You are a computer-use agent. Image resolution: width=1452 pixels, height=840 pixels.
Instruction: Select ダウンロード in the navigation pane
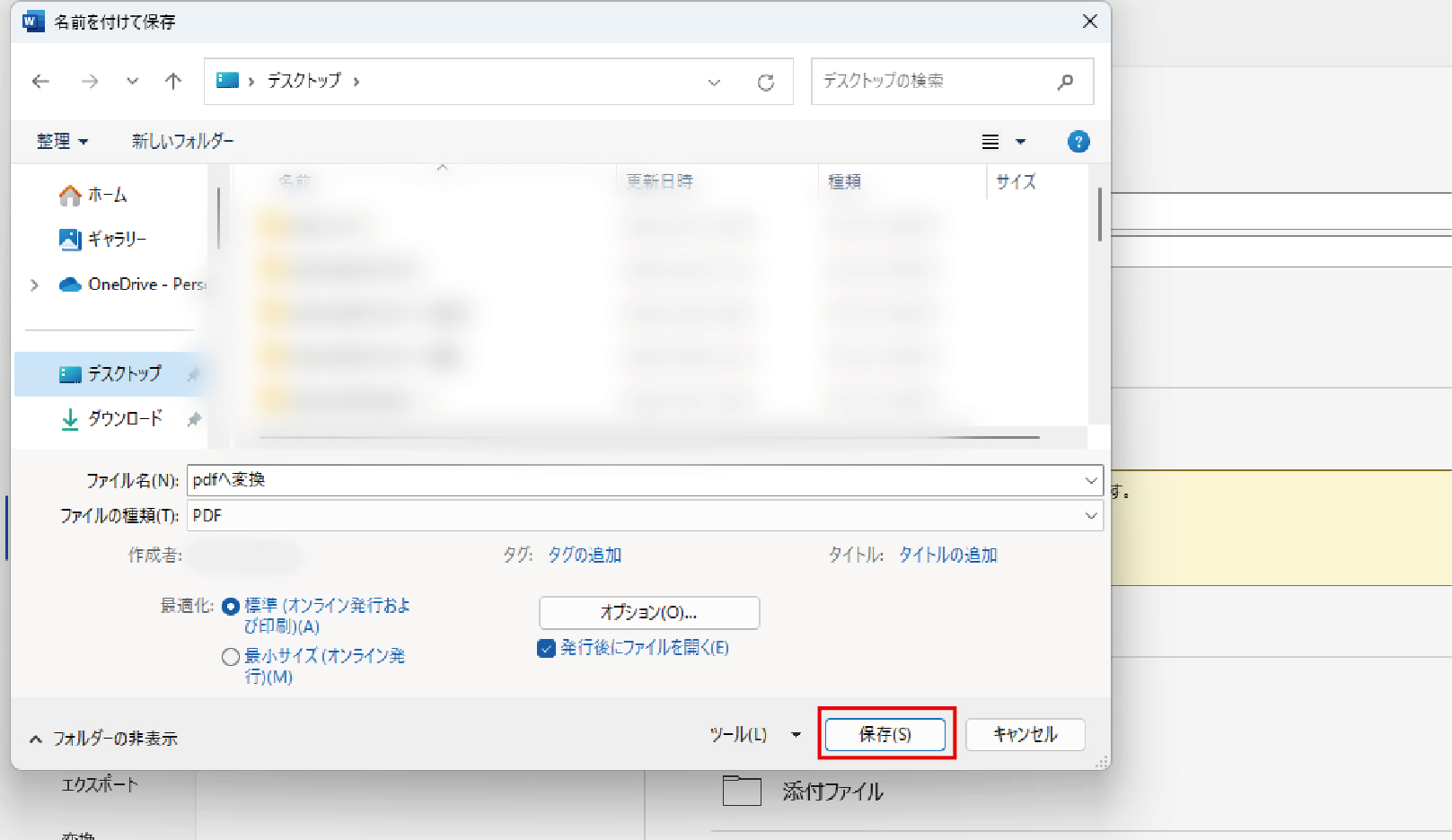[x=112, y=418]
